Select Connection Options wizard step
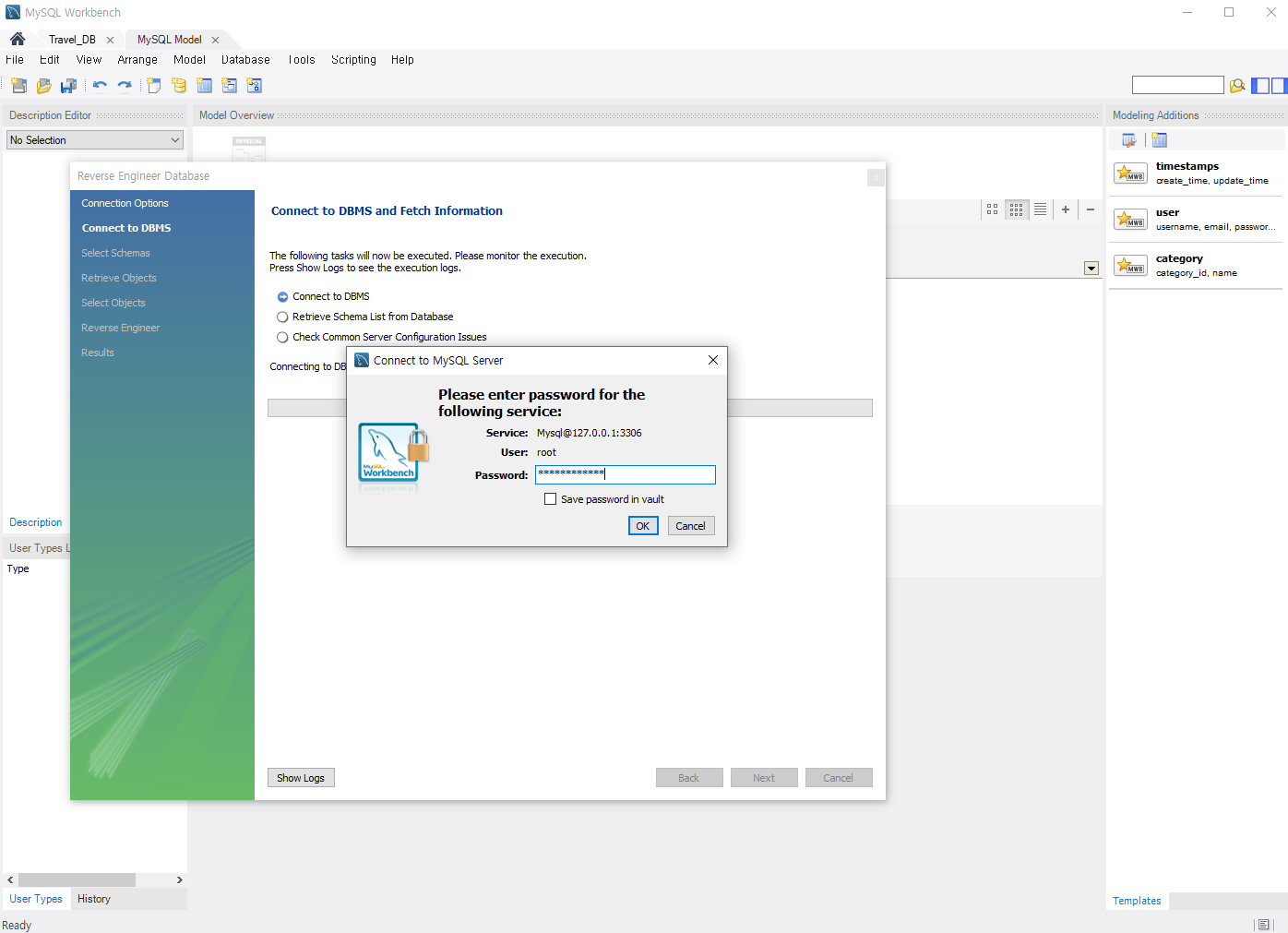Screen dimensions: 1288x933 pyautogui.click(x=125, y=203)
